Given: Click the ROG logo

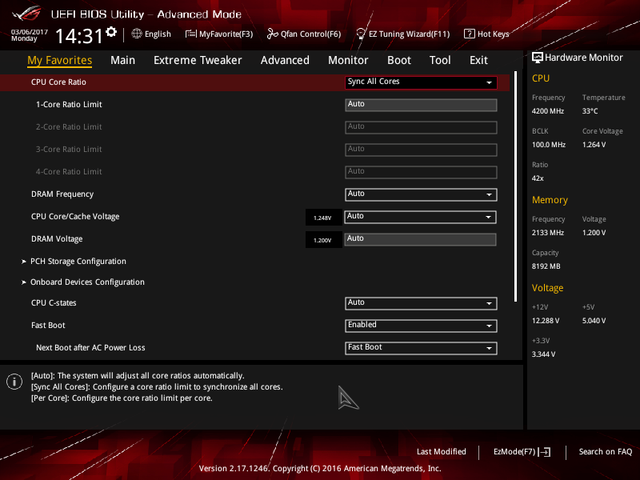Looking at the screenshot, I should [x=27, y=14].
